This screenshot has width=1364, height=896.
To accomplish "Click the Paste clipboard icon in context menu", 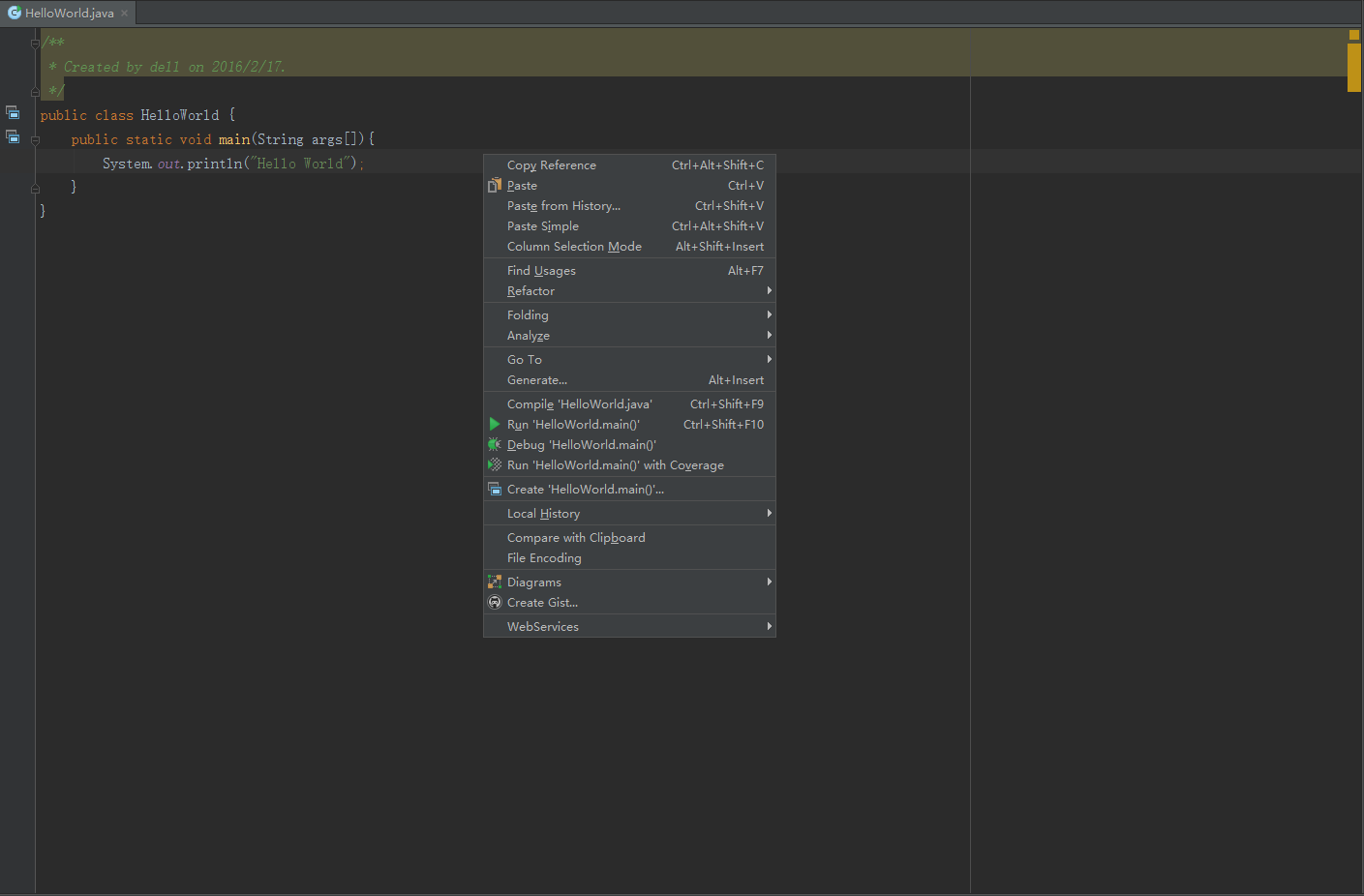I will coord(495,185).
